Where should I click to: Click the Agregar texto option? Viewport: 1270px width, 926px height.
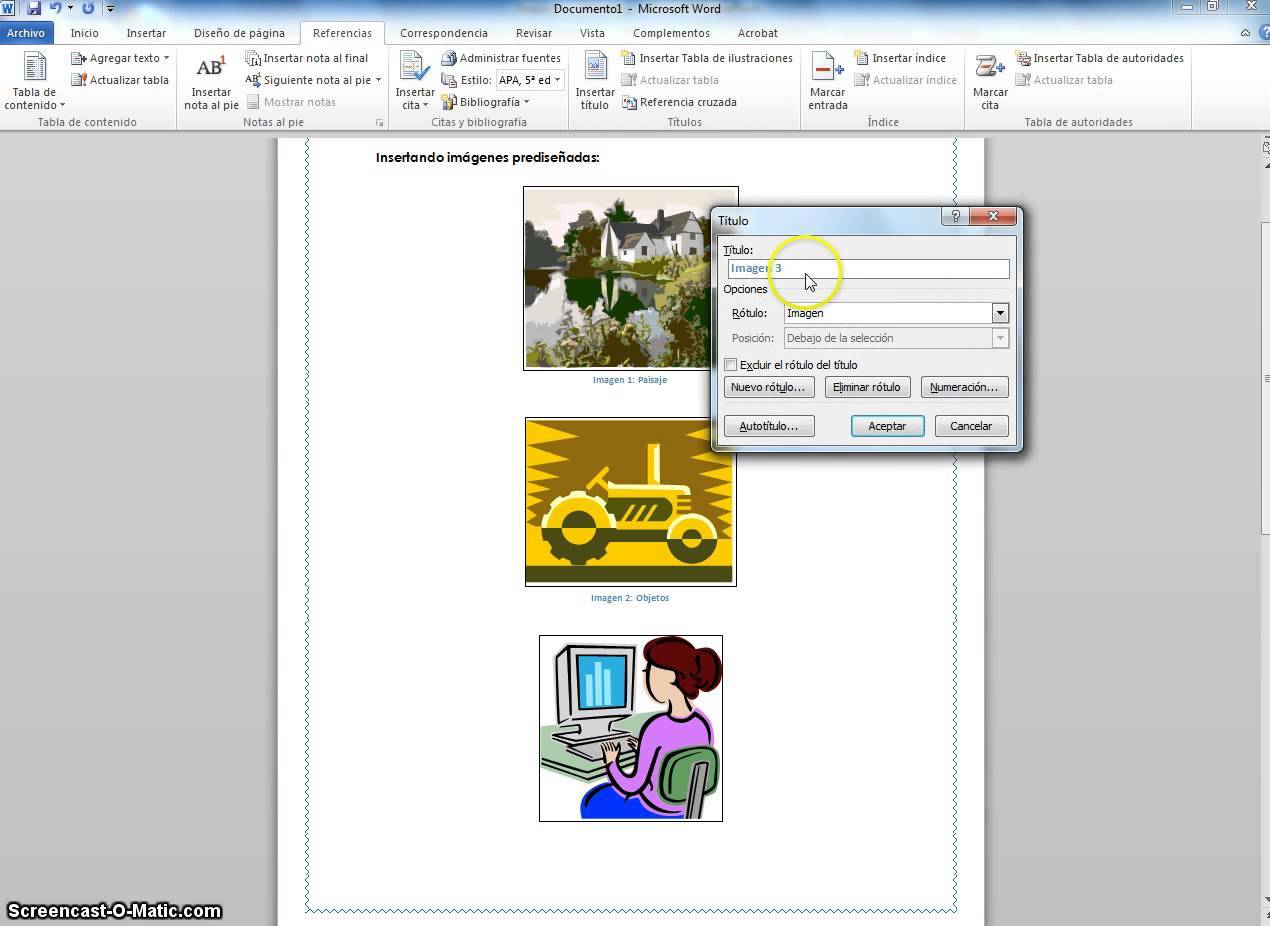(x=121, y=58)
